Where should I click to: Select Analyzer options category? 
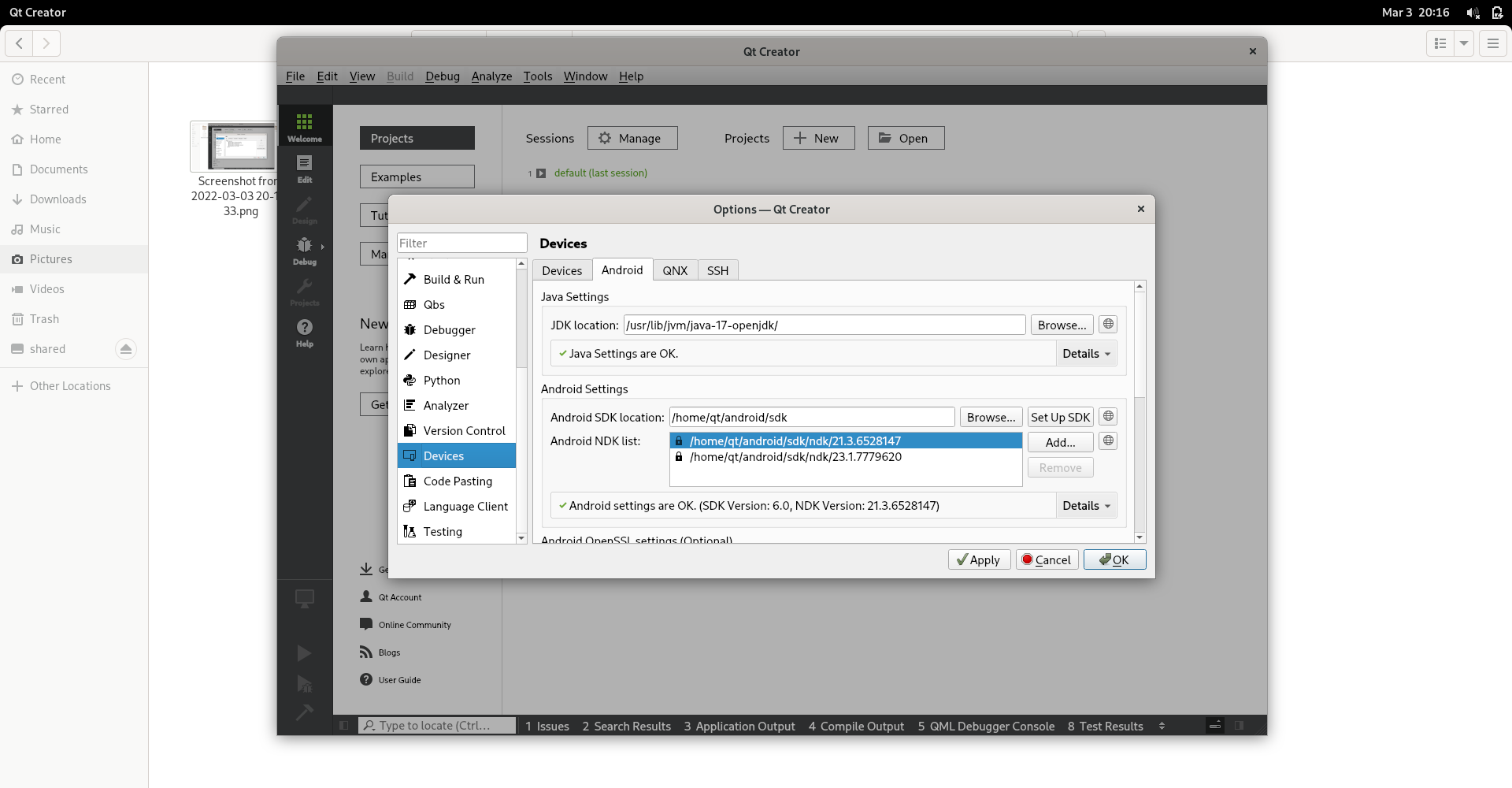click(457, 406)
